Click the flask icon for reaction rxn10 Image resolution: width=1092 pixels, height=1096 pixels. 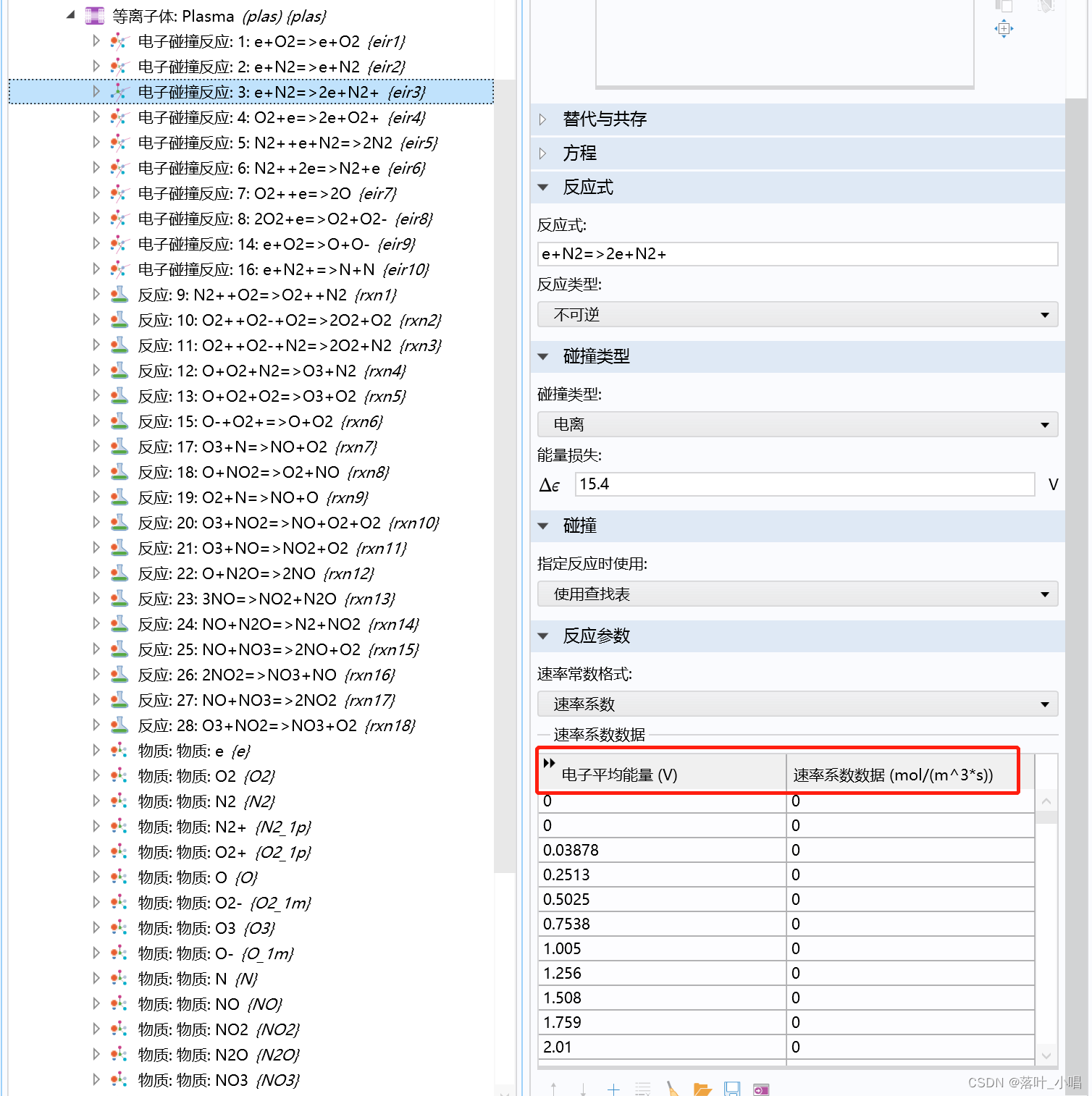119,523
